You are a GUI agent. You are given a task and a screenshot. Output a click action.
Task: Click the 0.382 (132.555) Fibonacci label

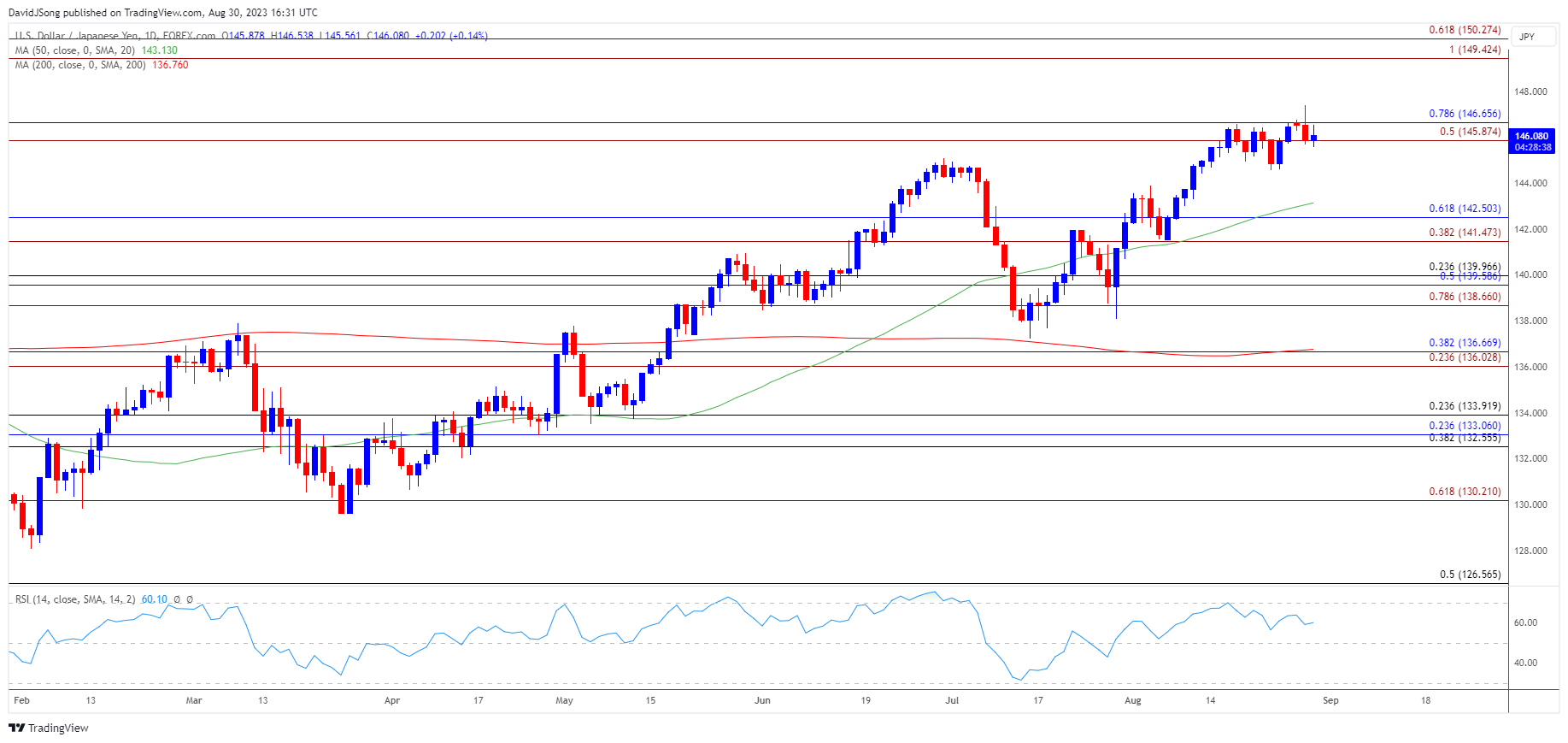pyautogui.click(x=1465, y=438)
